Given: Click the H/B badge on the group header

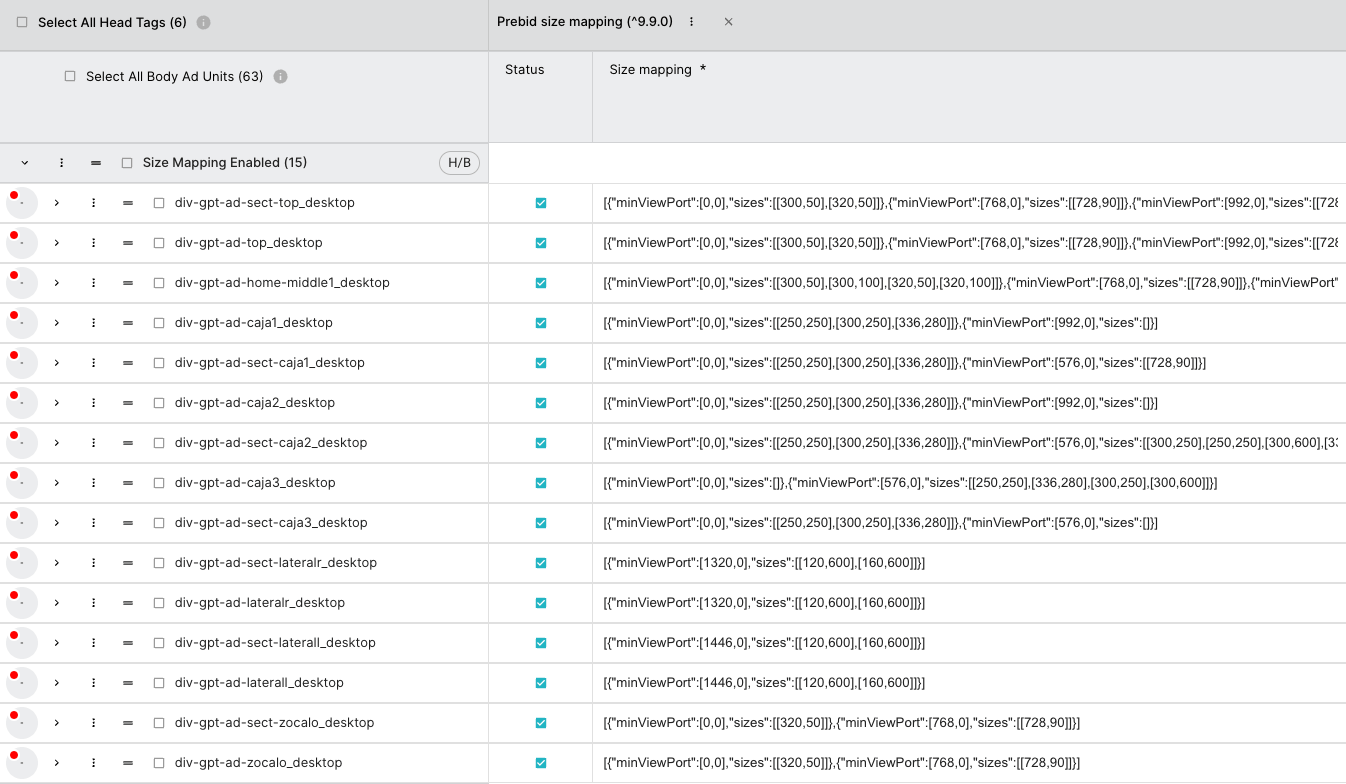Looking at the screenshot, I should tap(459, 162).
